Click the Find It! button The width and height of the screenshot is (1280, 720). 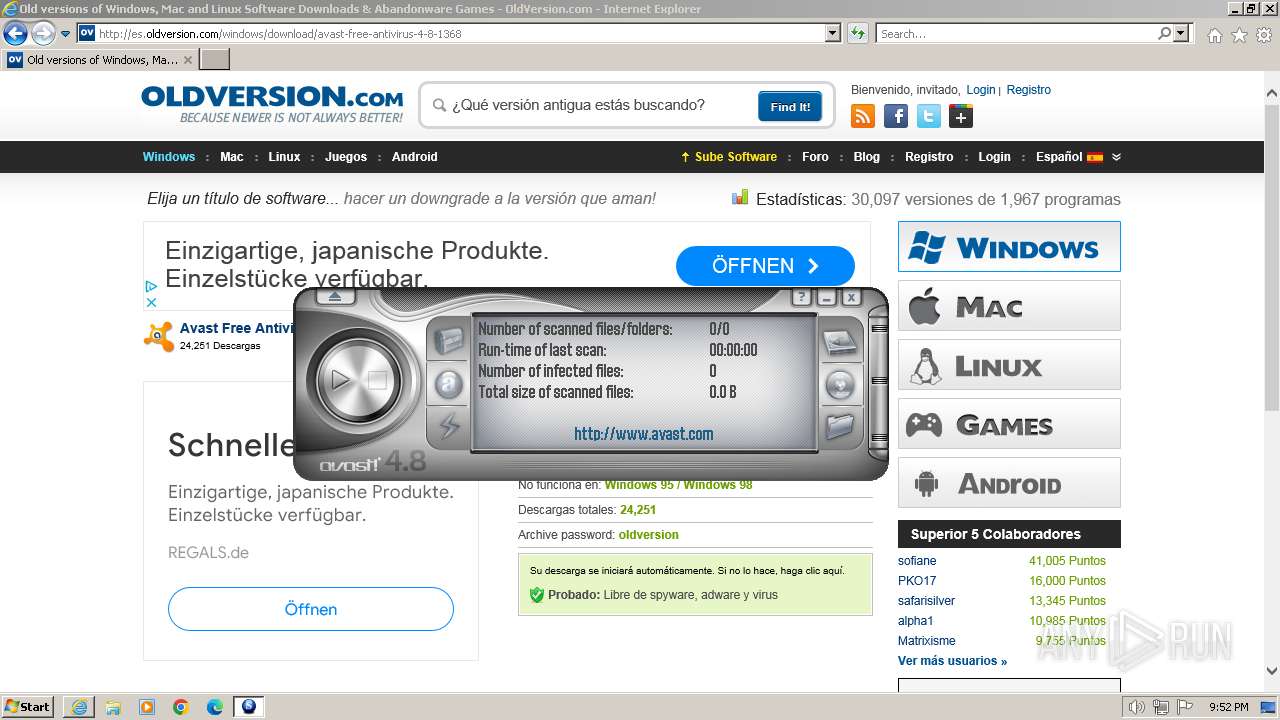[790, 106]
